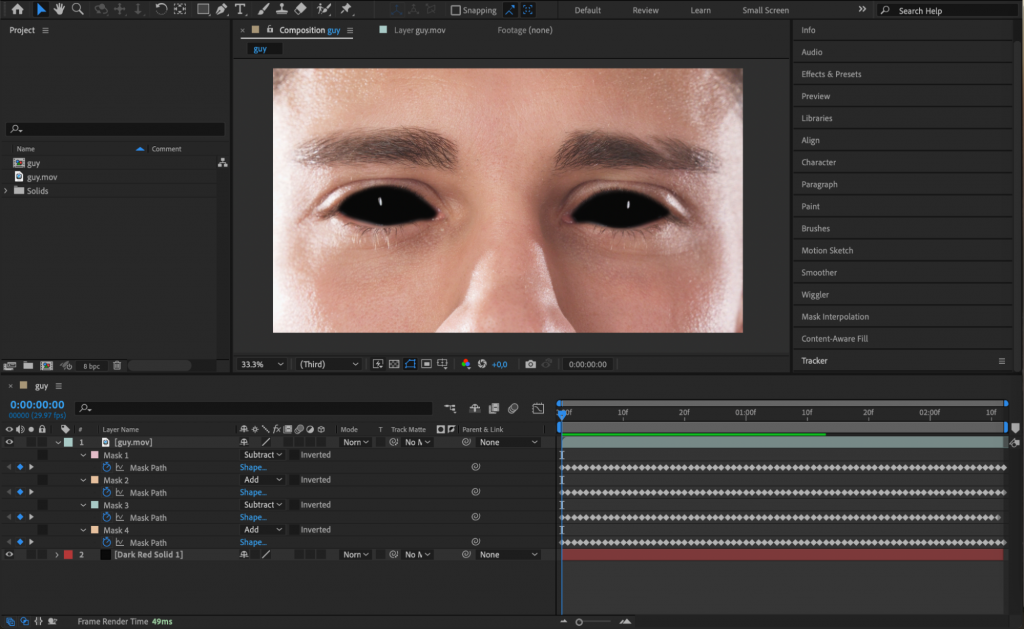Image resolution: width=1024 pixels, height=629 pixels.
Task: Select the Clone Stamp tool
Action: (282, 9)
